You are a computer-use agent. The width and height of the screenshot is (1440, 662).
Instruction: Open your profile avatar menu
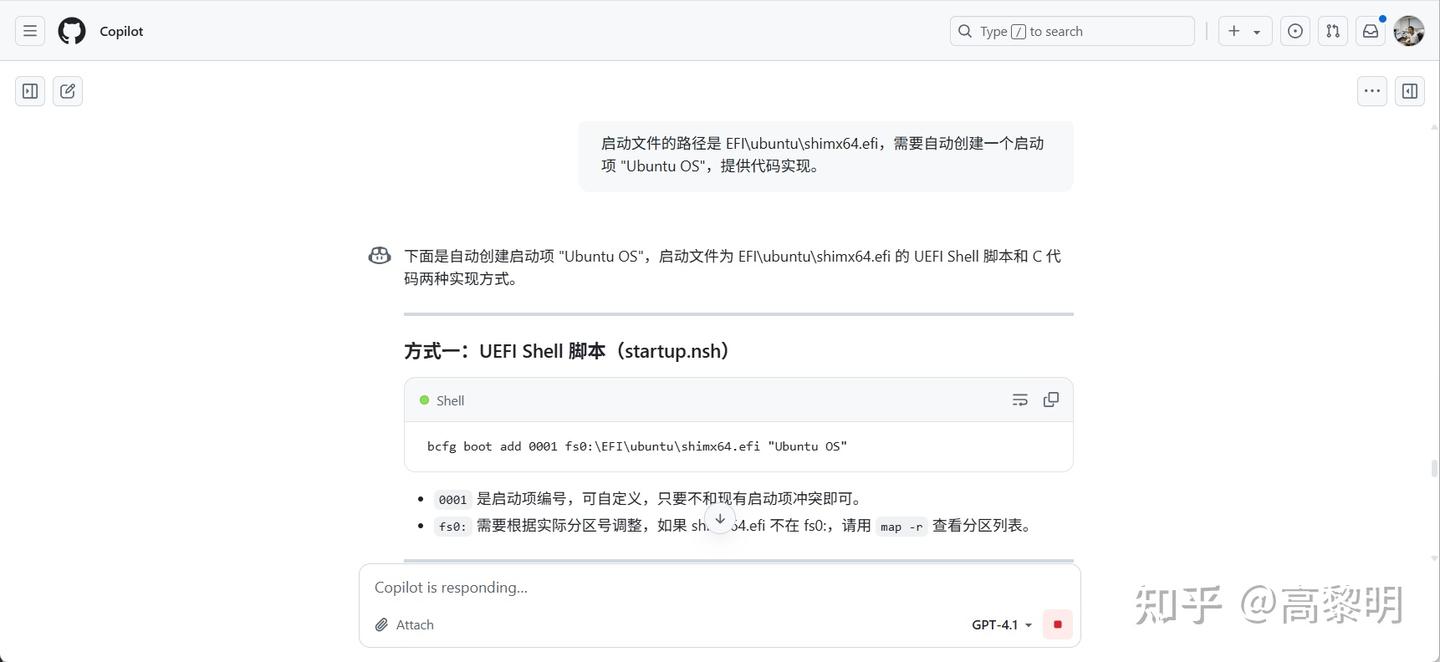(1408, 30)
